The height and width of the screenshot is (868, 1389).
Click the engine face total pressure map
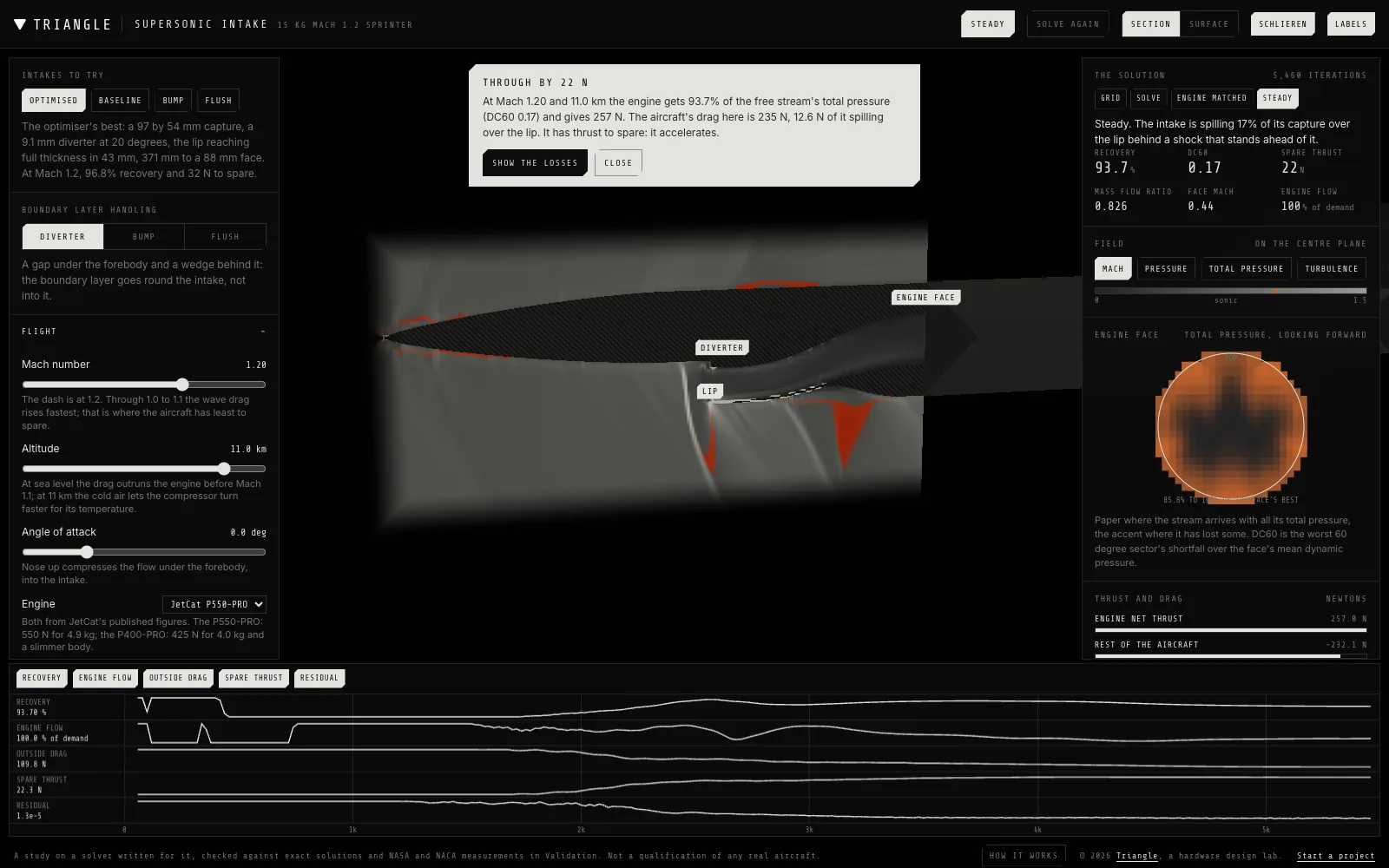1231,425
